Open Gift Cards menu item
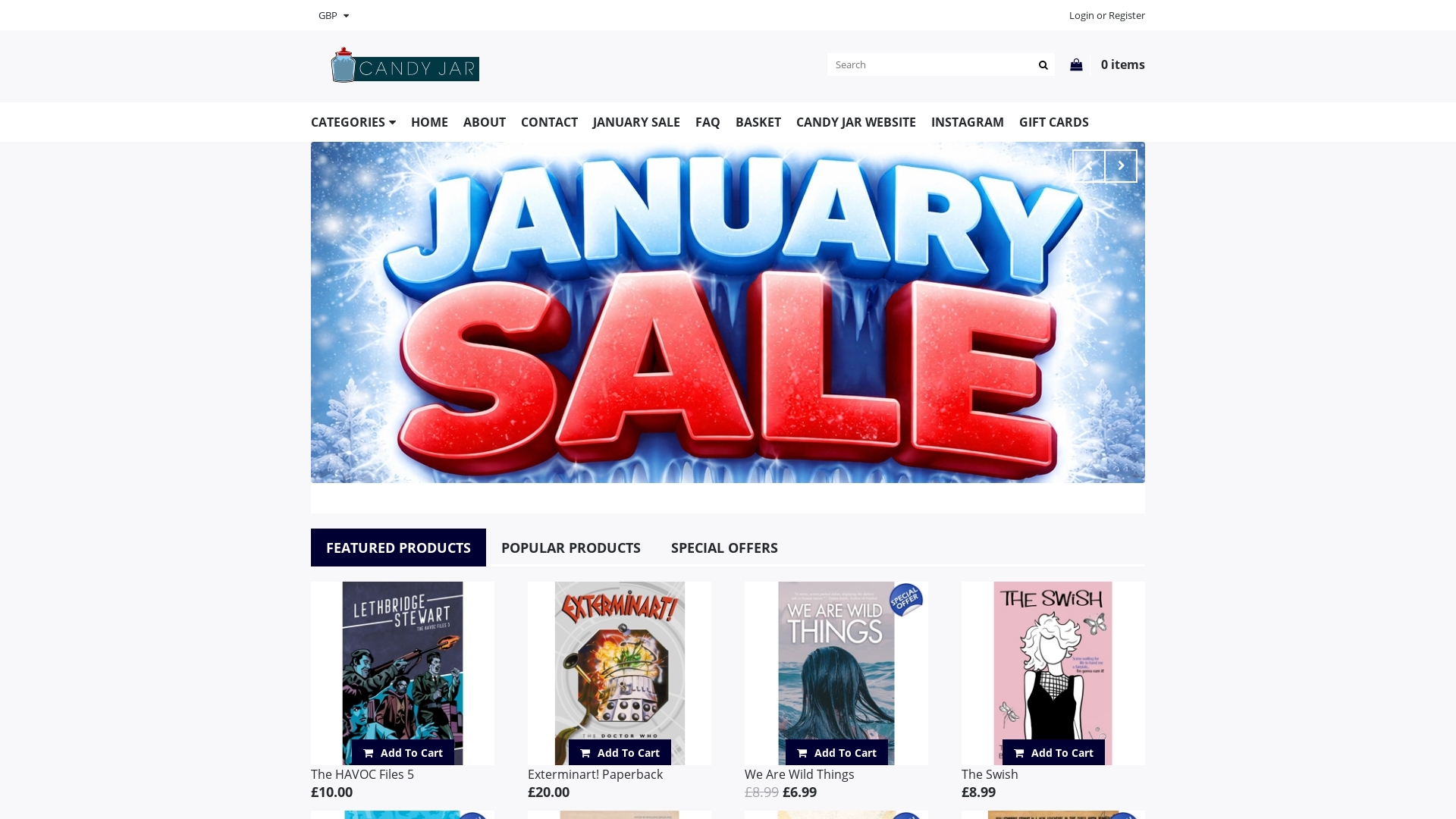This screenshot has width=1456, height=819. (1054, 122)
